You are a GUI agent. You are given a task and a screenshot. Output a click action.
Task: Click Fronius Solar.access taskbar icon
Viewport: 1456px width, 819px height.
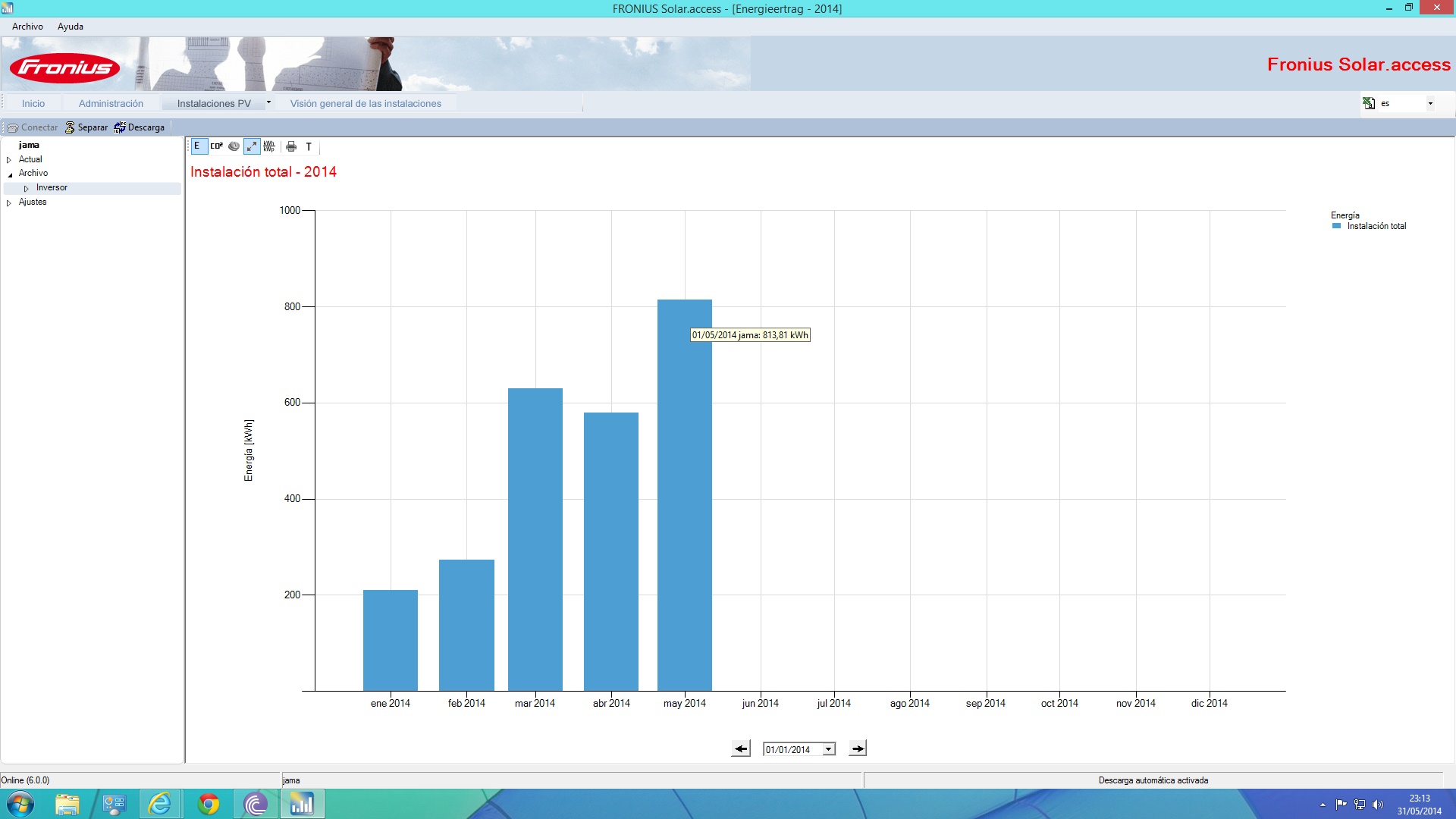[x=302, y=804]
